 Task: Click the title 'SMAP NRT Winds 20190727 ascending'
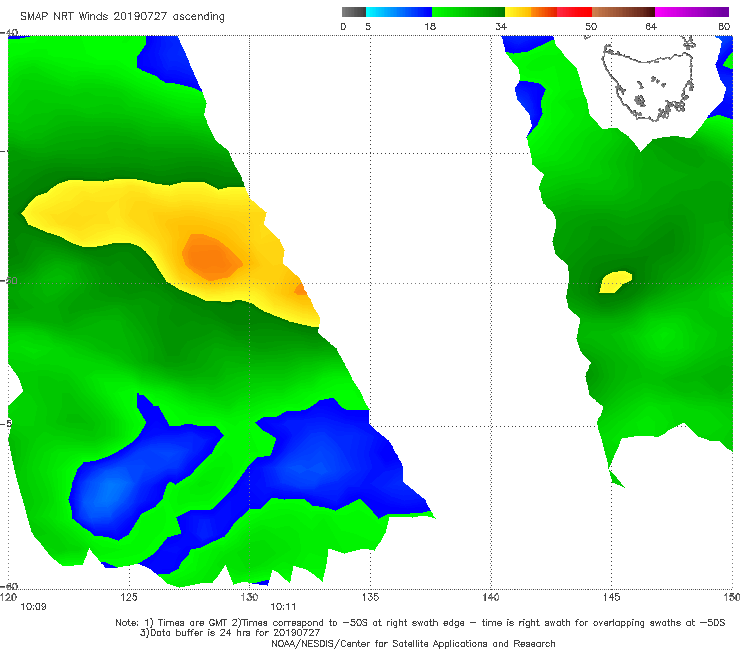pos(122,17)
